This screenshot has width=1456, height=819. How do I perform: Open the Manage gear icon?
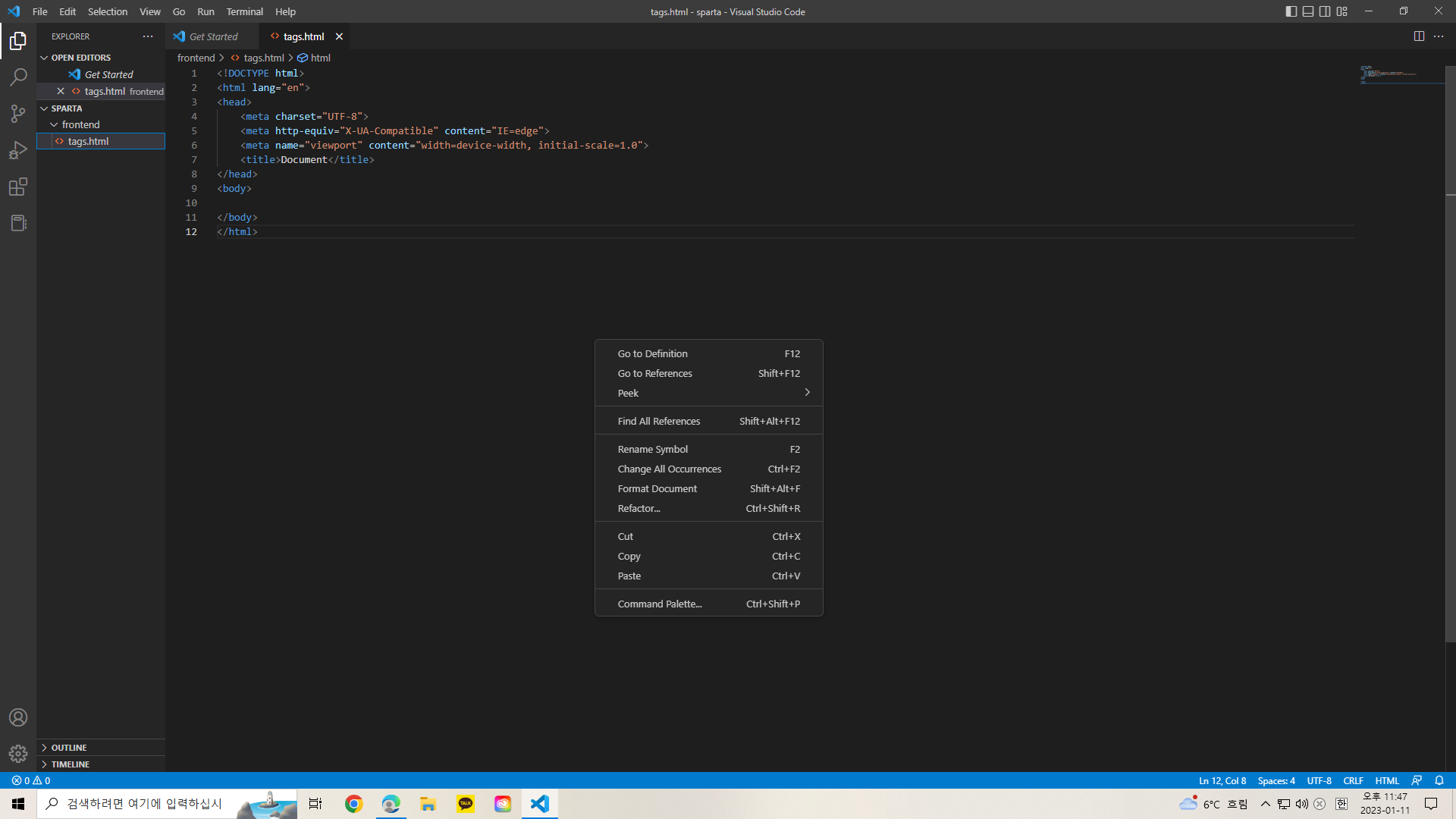pos(18,754)
